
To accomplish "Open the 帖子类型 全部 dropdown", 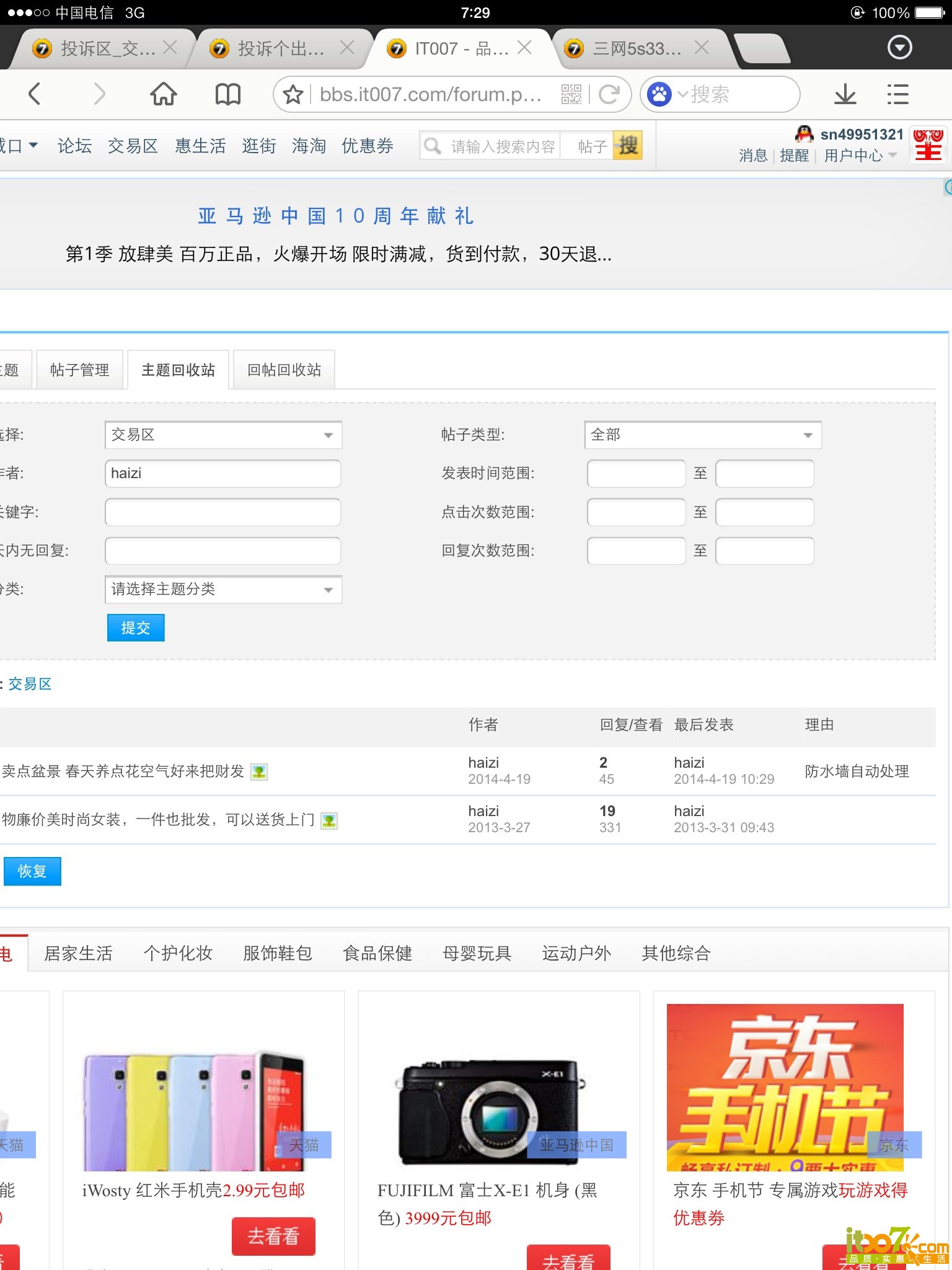I will click(x=703, y=435).
